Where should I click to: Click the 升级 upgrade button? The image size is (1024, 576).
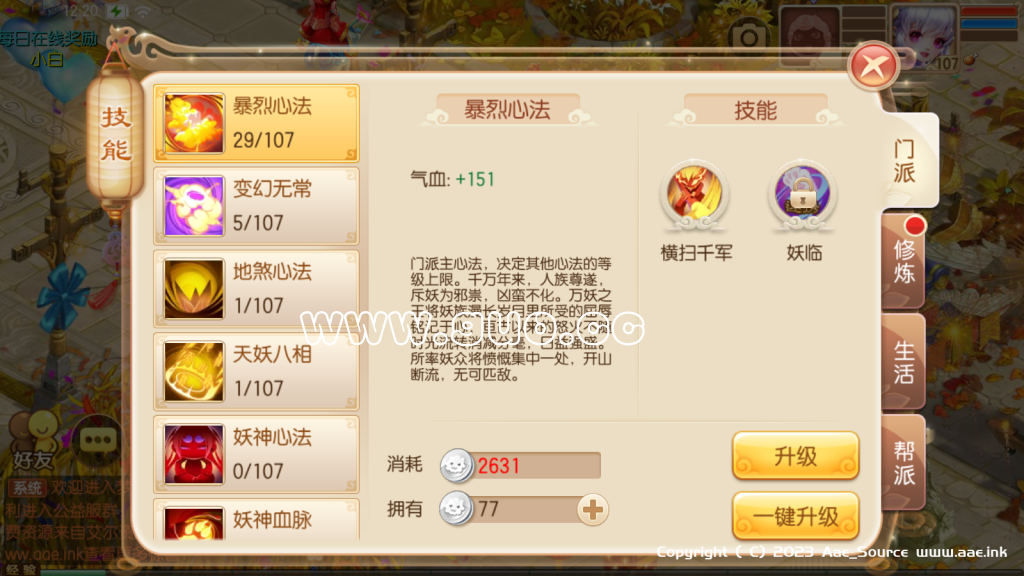point(795,456)
